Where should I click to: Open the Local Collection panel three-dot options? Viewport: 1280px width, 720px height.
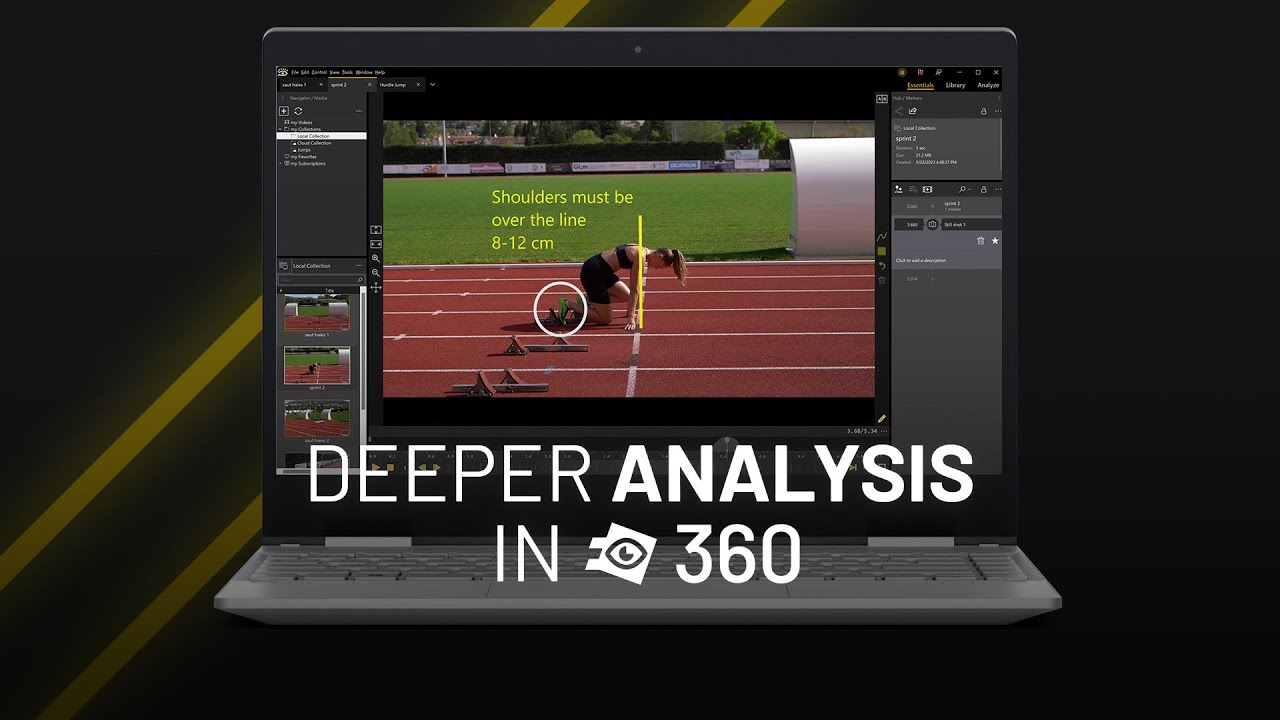click(359, 266)
